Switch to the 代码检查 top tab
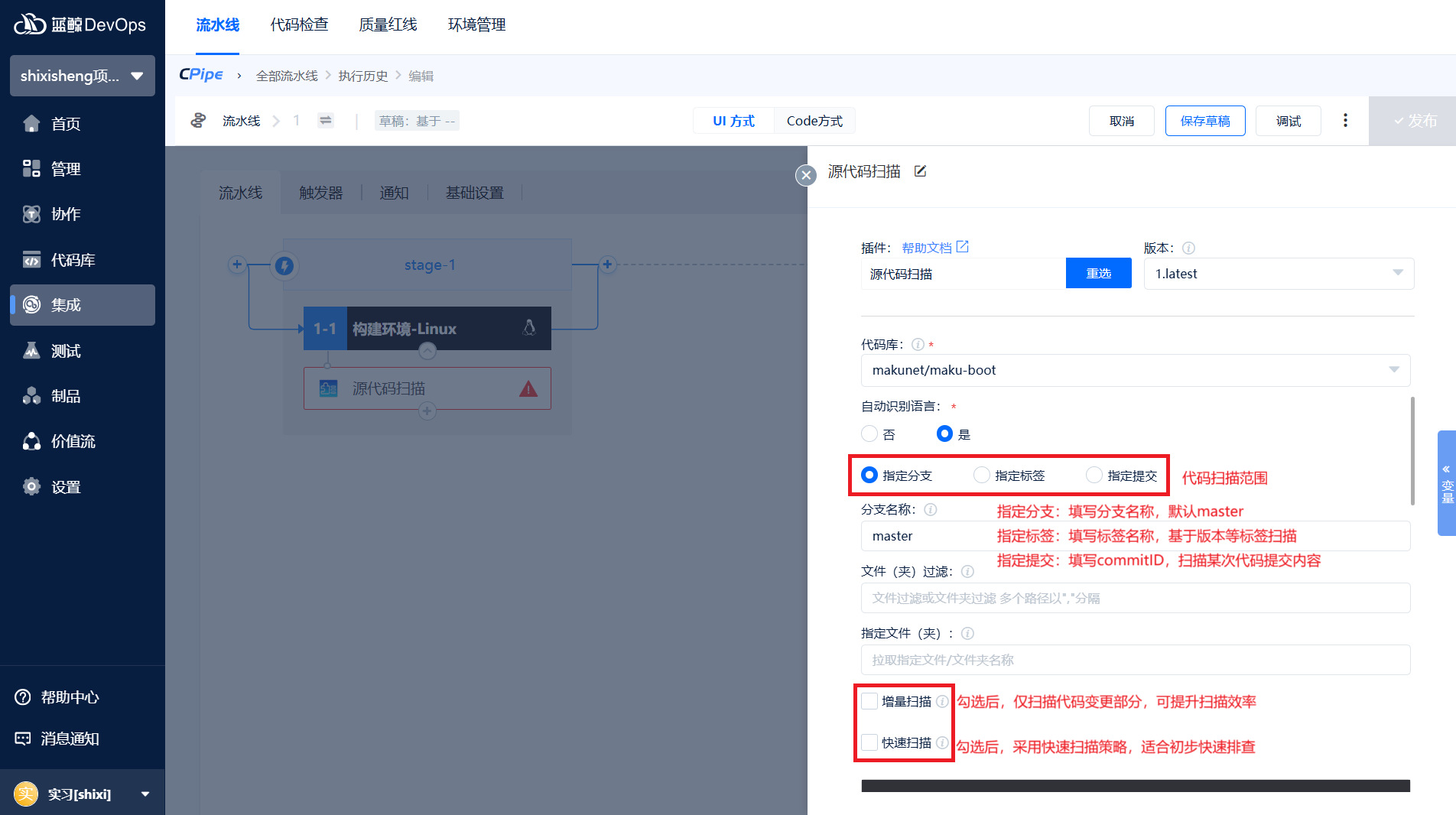1456x815 pixels. coord(299,25)
